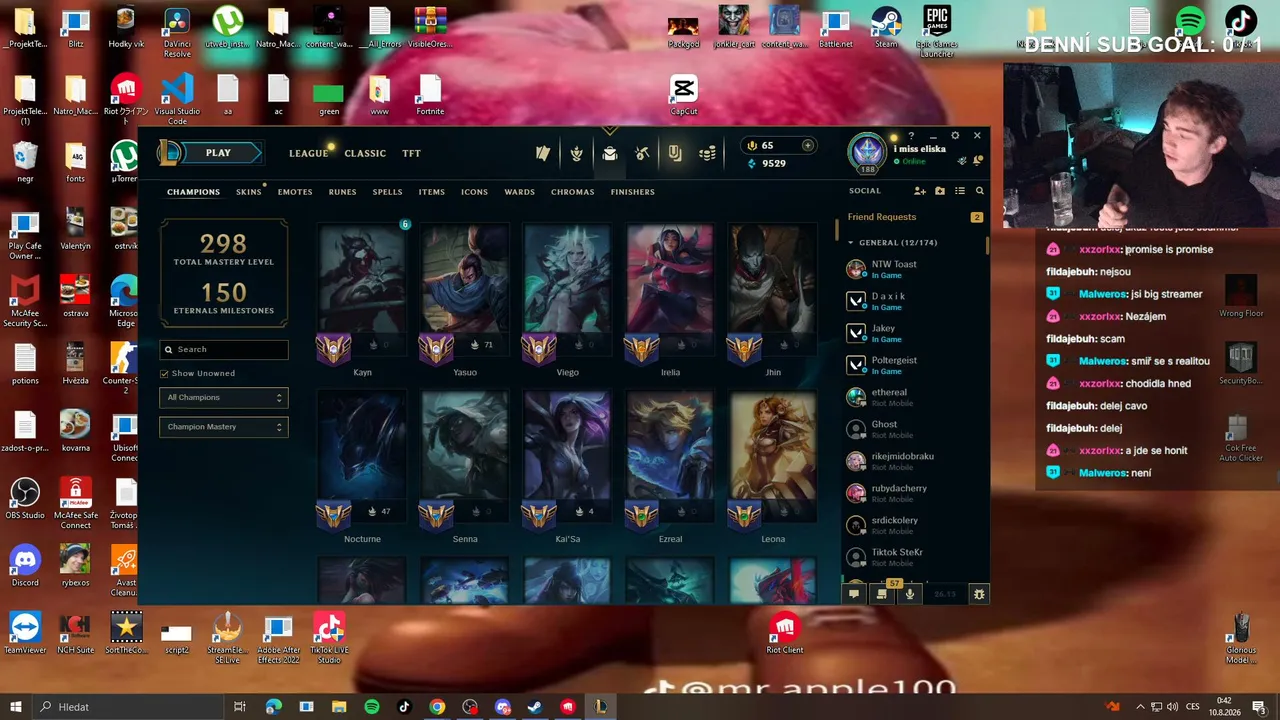Viewport: 1280px width, 720px height.
Task: Switch to the Items tab
Action: click(x=432, y=192)
